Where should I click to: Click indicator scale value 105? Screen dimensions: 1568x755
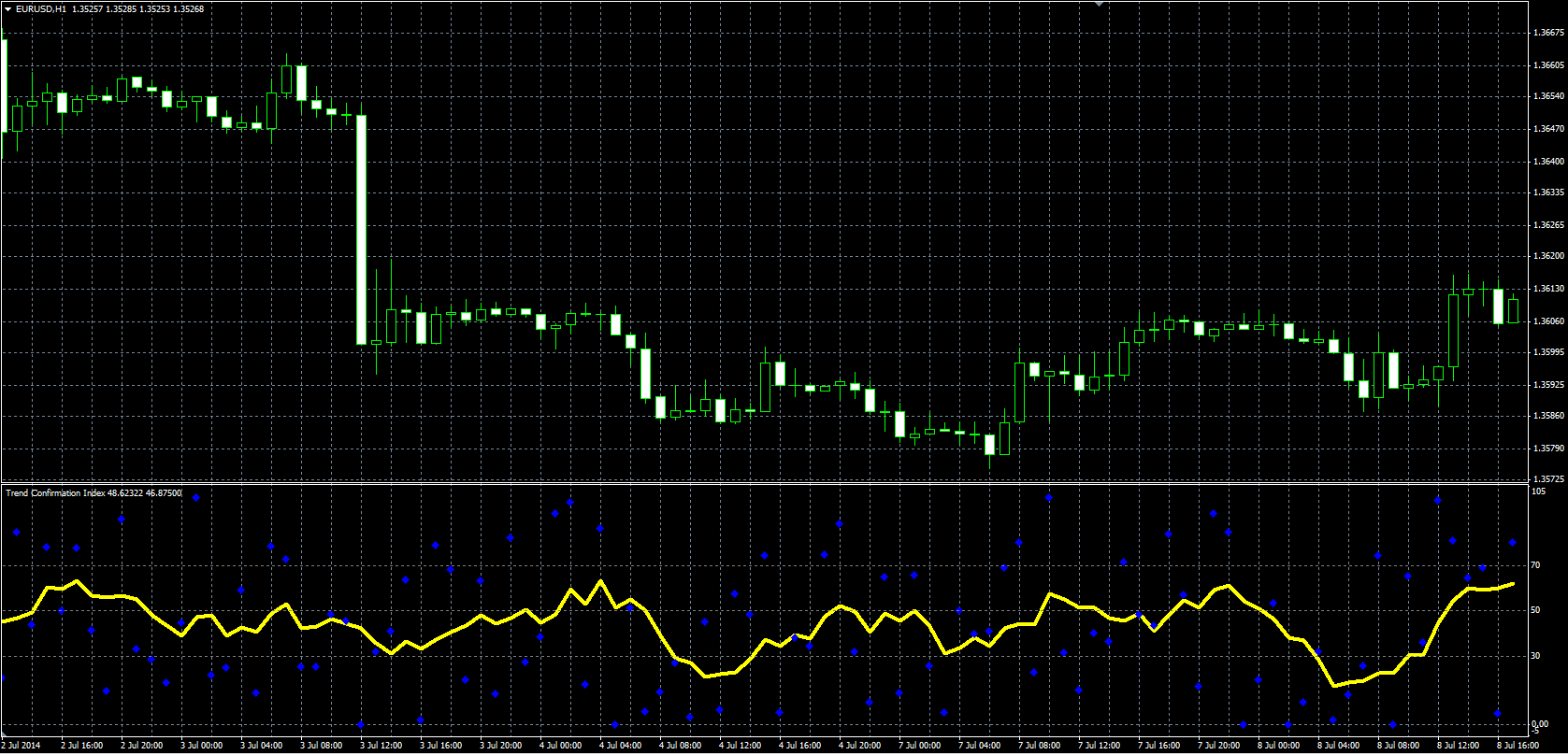(x=1539, y=491)
